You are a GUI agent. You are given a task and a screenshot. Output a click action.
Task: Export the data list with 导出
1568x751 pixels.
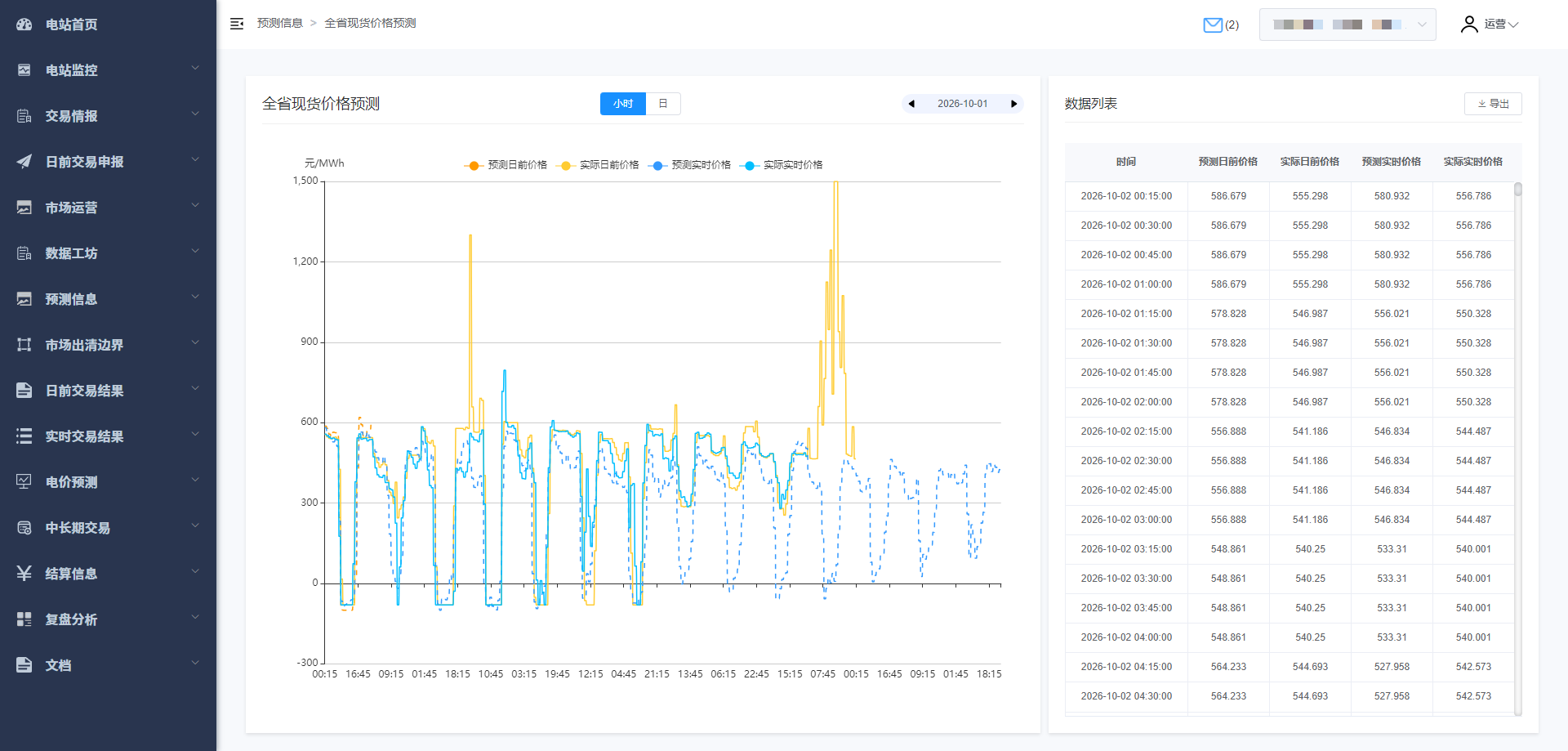tap(1493, 104)
